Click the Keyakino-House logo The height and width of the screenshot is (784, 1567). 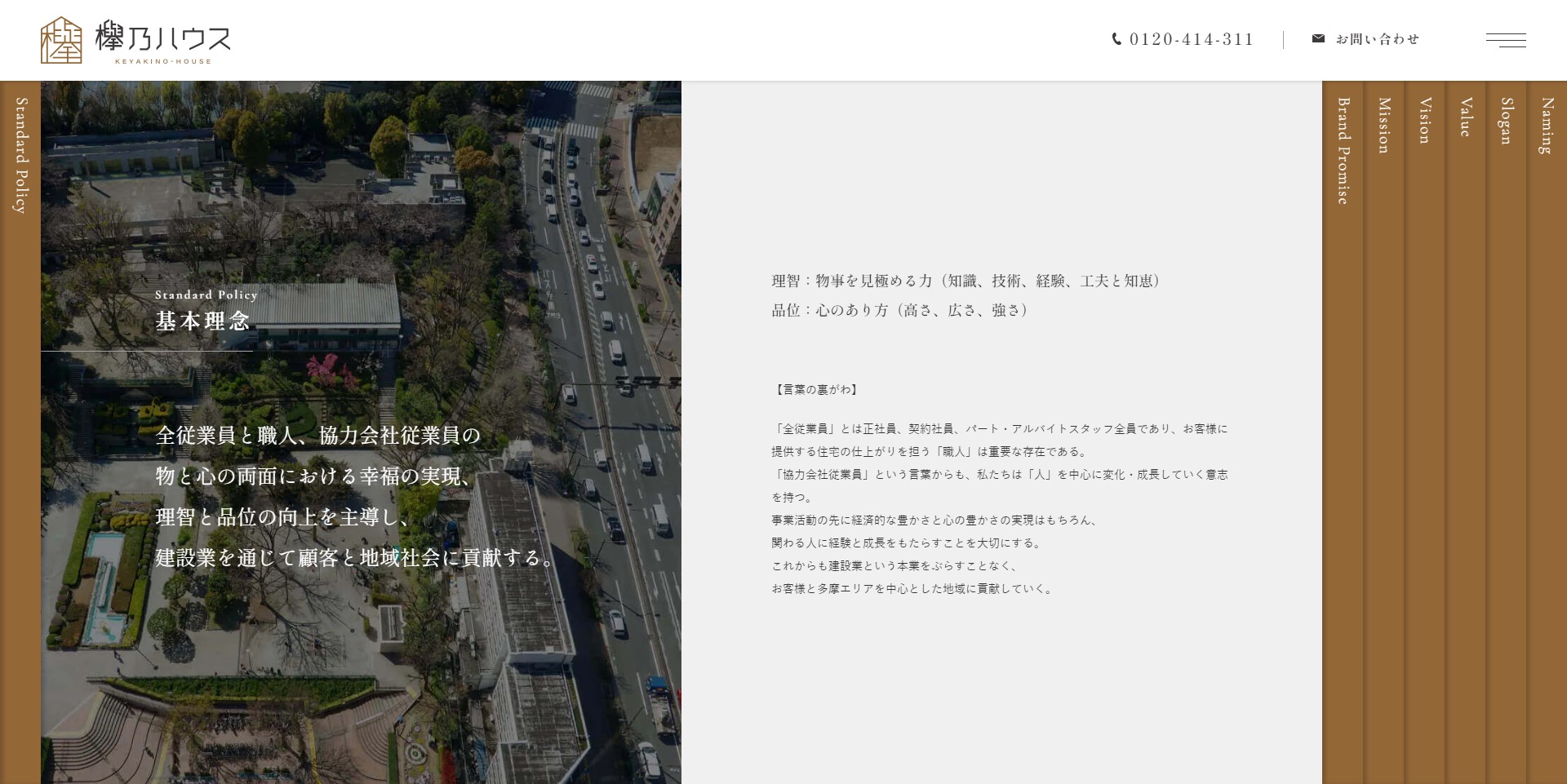(x=135, y=40)
